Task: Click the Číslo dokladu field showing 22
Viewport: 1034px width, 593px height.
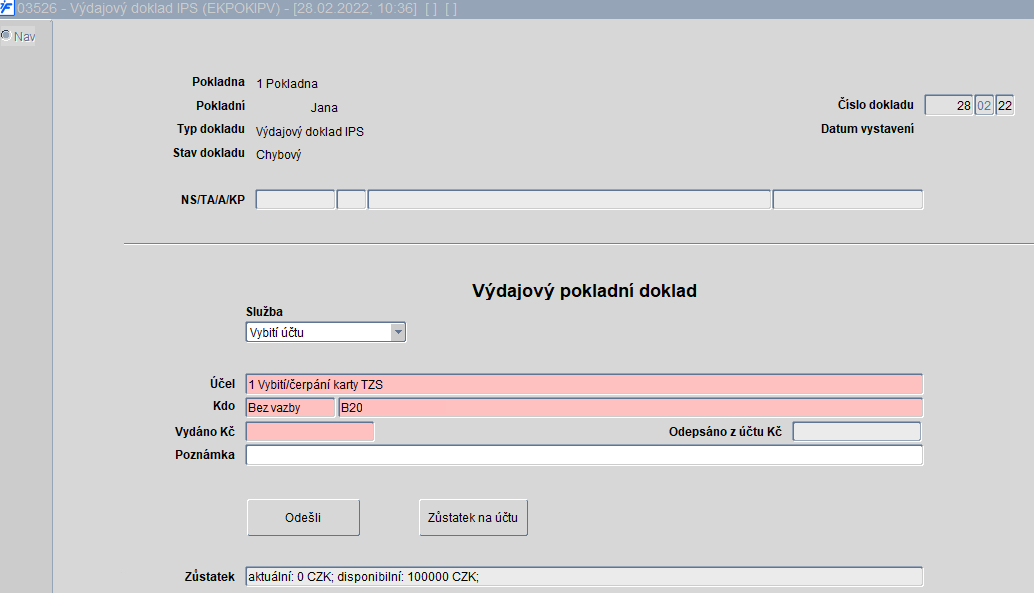Action: [x=1004, y=106]
